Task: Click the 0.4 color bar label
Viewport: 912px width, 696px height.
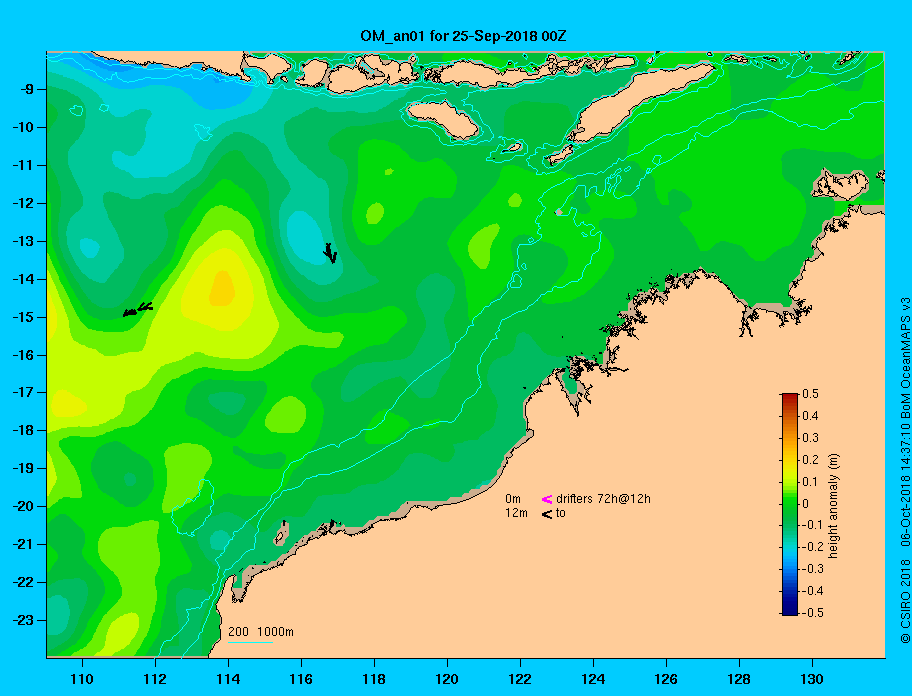Action: (x=810, y=416)
